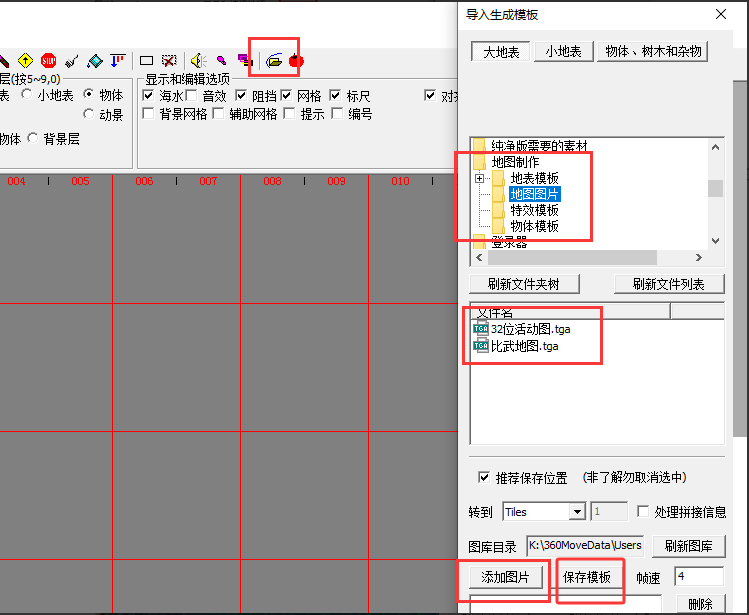Click the crossed-out rectangle deselect icon

click(169, 61)
